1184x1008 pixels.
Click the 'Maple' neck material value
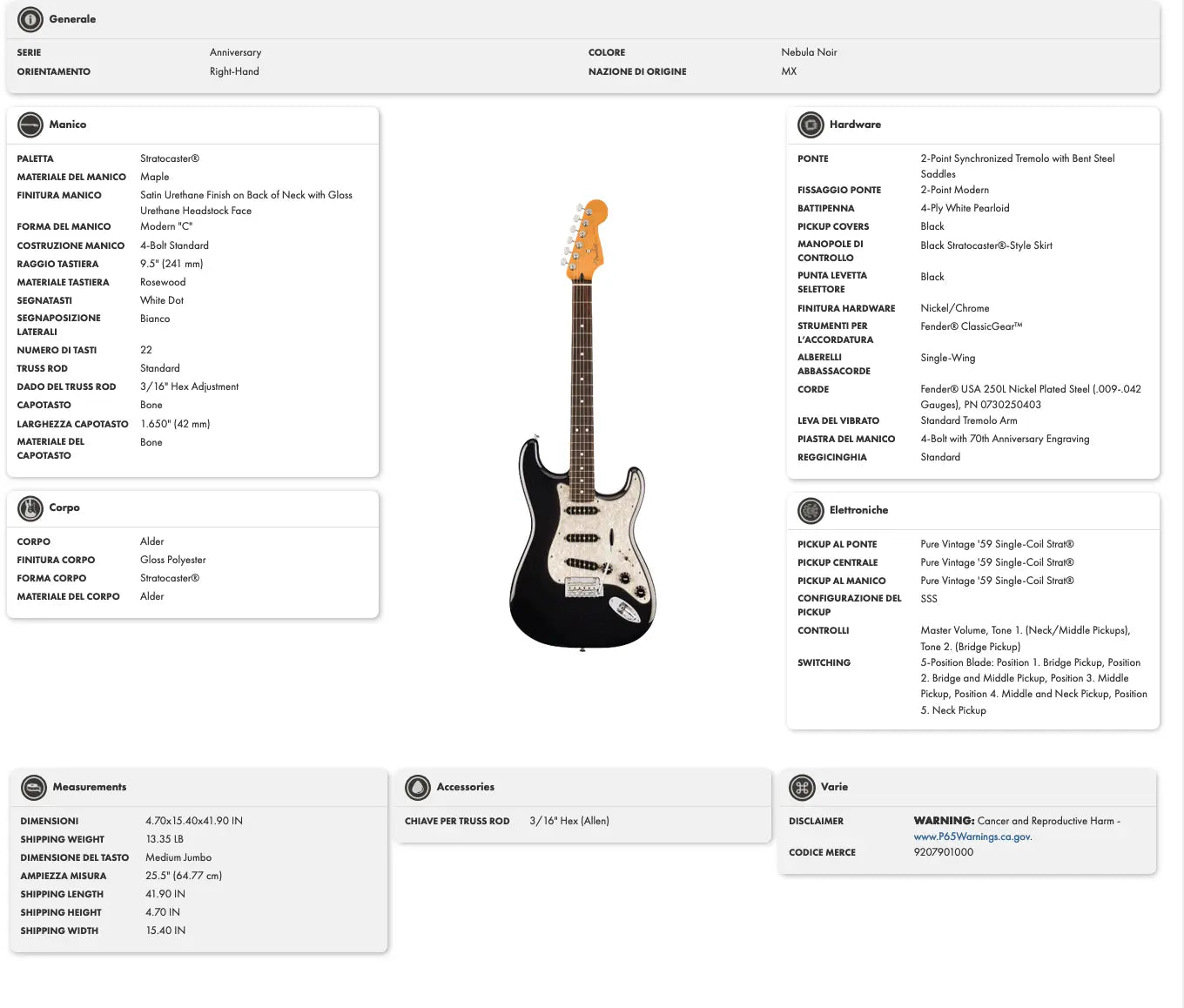click(x=155, y=177)
